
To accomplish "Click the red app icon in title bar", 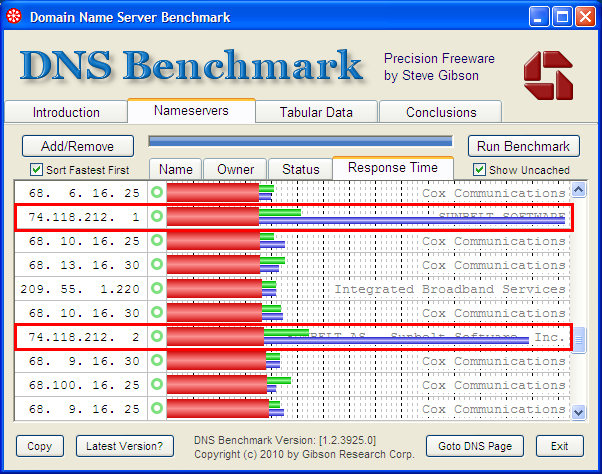I will click(x=14, y=17).
